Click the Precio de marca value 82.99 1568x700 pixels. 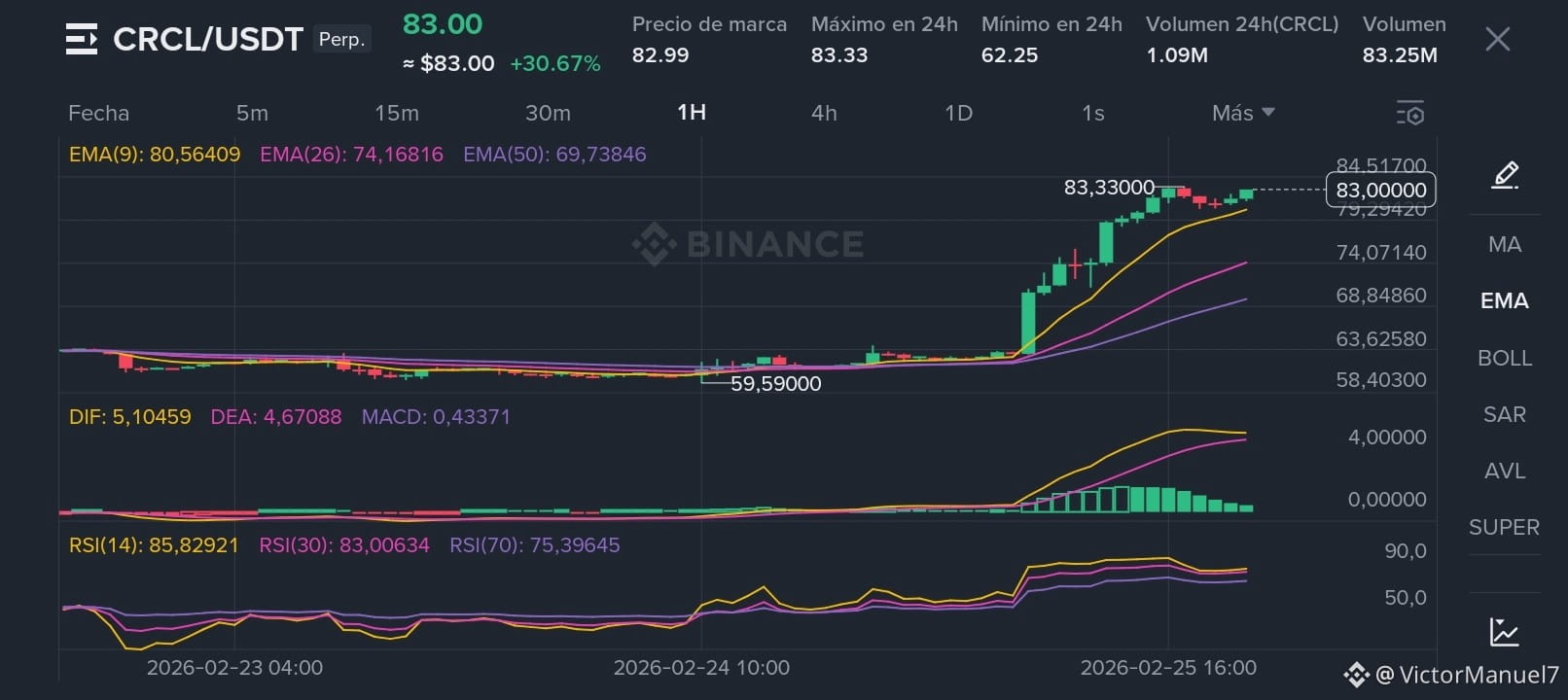(660, 54)
